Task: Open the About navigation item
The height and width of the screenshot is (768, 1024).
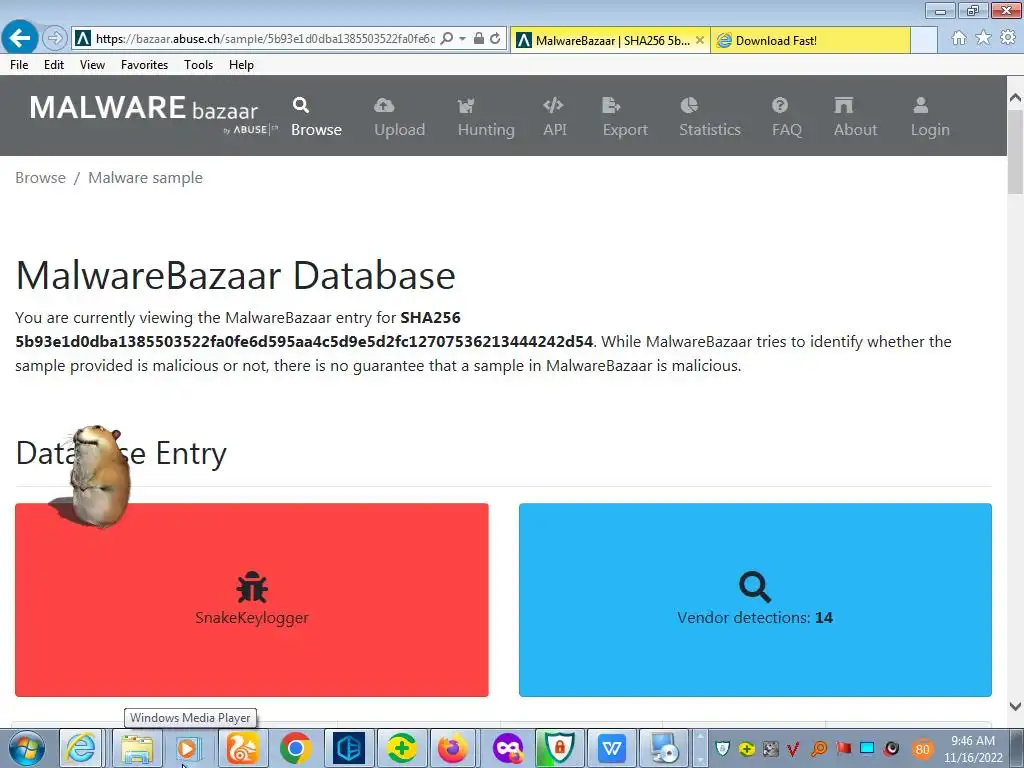Action: [x=855, y=118]
